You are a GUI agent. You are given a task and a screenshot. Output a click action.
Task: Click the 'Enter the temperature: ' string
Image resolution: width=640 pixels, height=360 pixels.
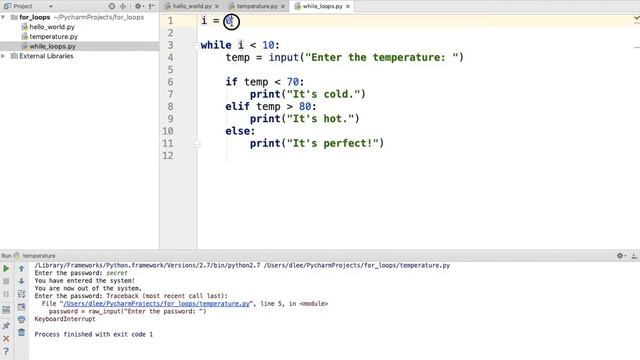pos(382,57)
